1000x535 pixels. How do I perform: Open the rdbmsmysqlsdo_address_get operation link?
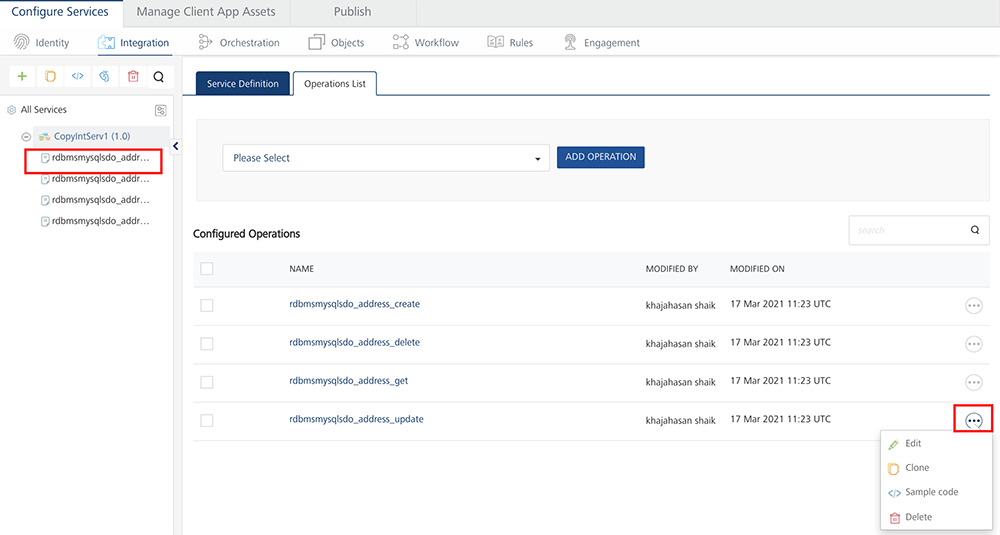coord(348,381)
